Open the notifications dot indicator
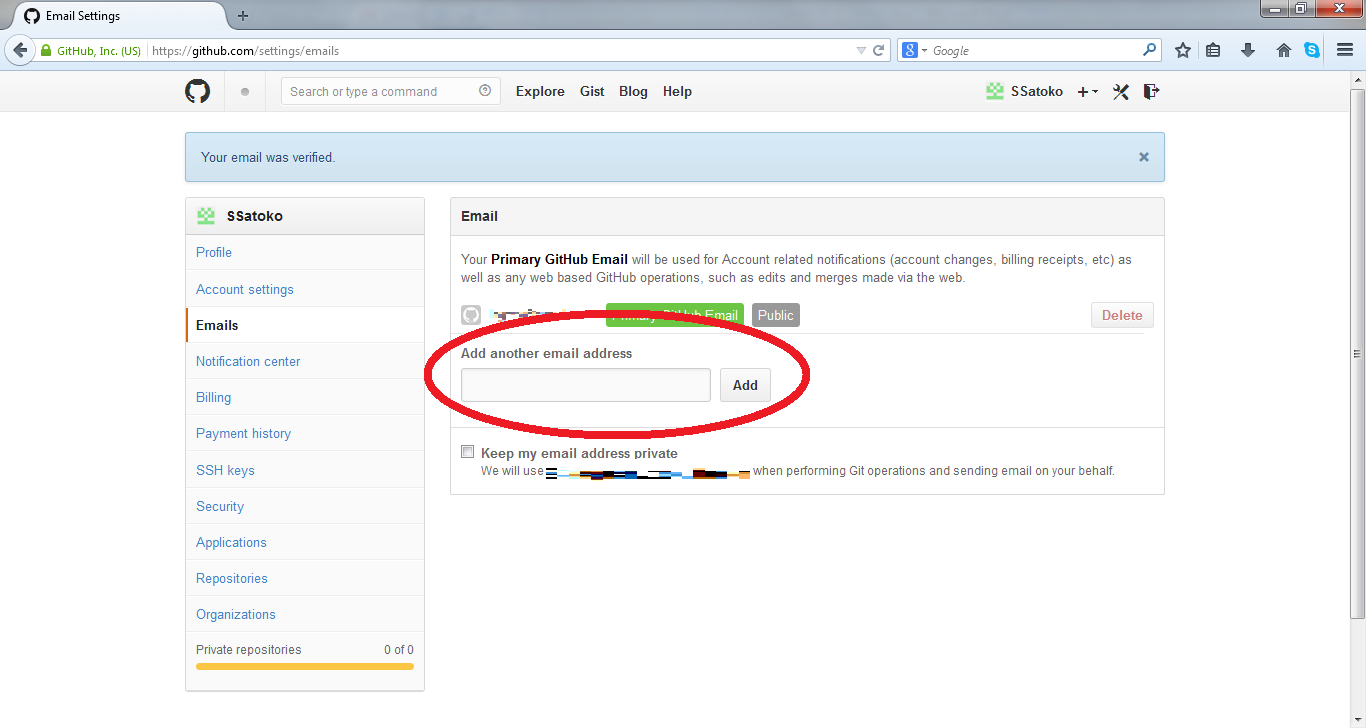 [245, 92]
